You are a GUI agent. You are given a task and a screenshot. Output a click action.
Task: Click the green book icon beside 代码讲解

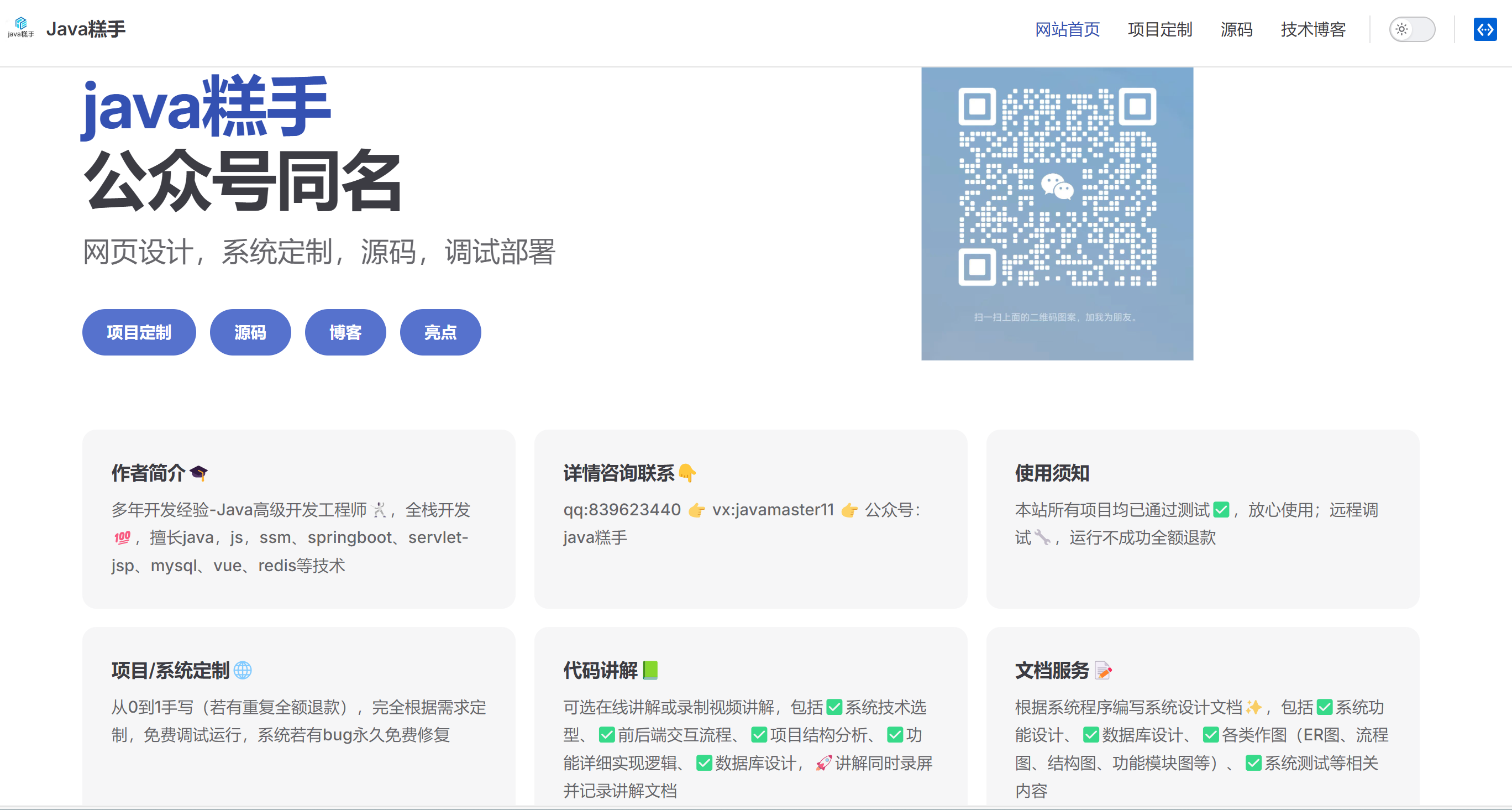(x=650, y=670)
